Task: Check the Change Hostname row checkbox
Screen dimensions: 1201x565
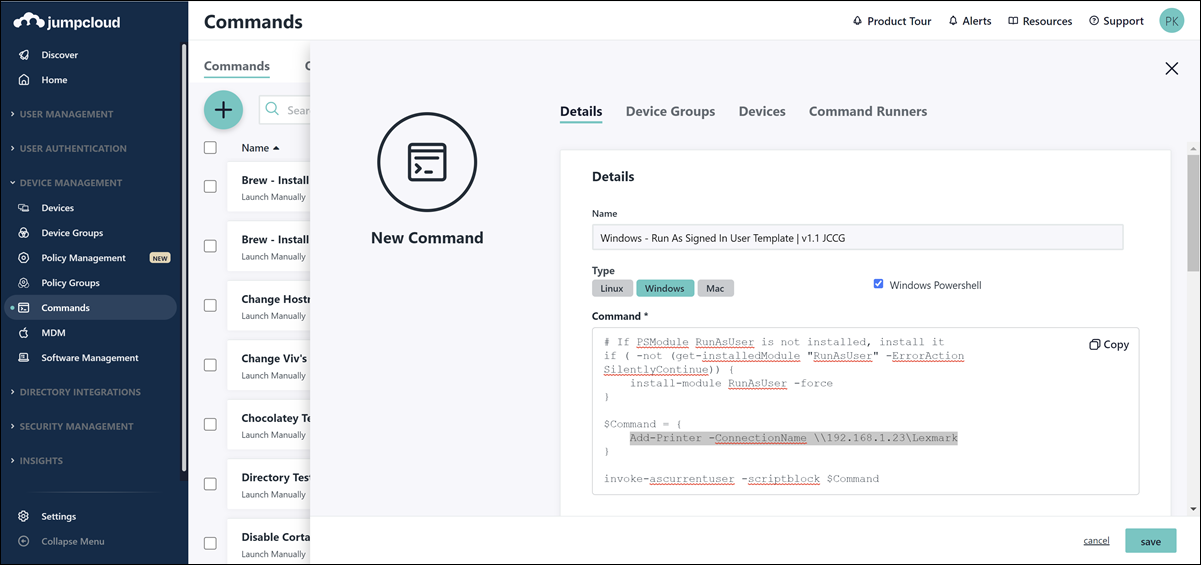Action: click(210, 305)
